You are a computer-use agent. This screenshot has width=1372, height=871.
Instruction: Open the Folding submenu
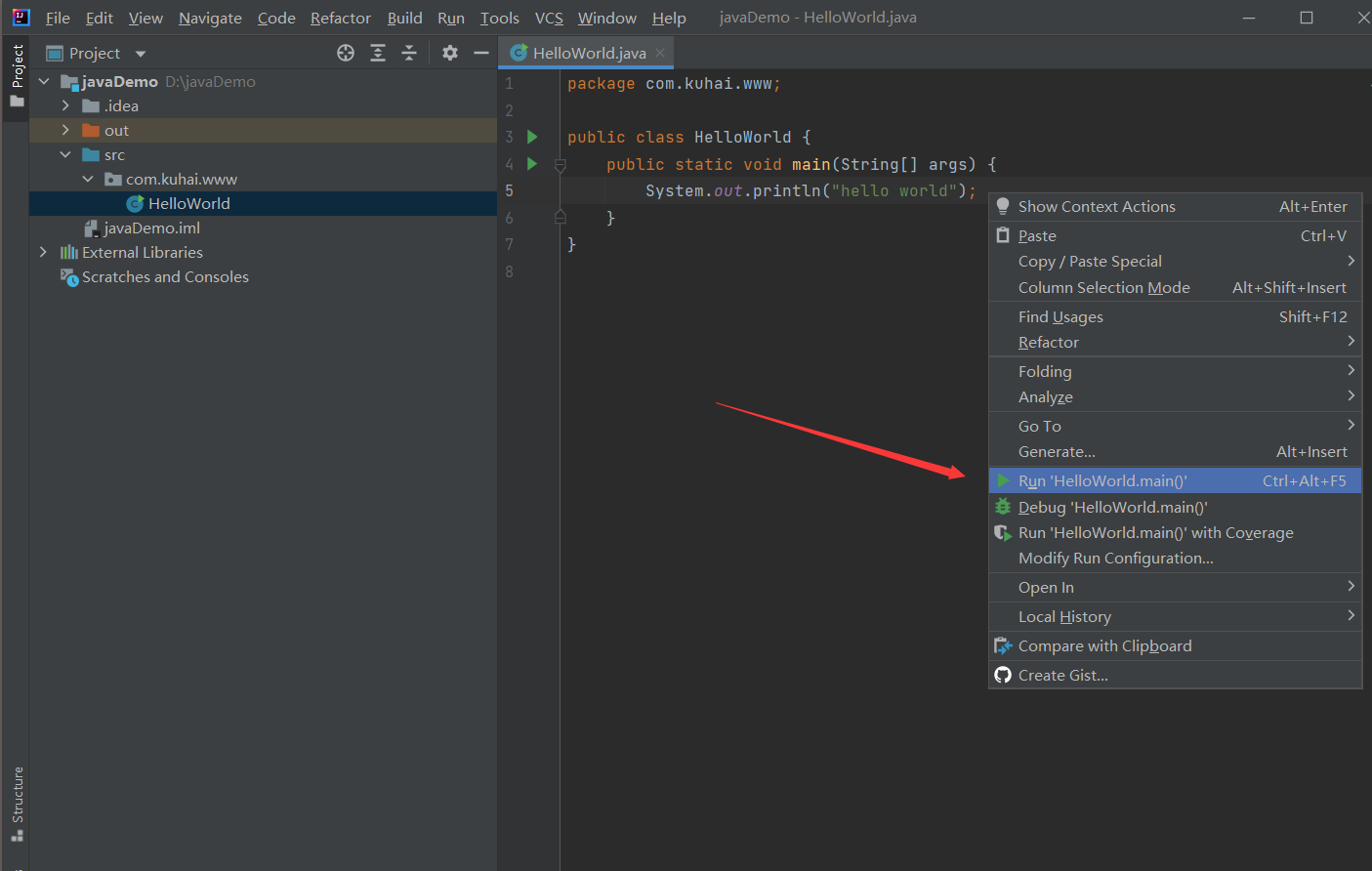tap(1175, 371)
